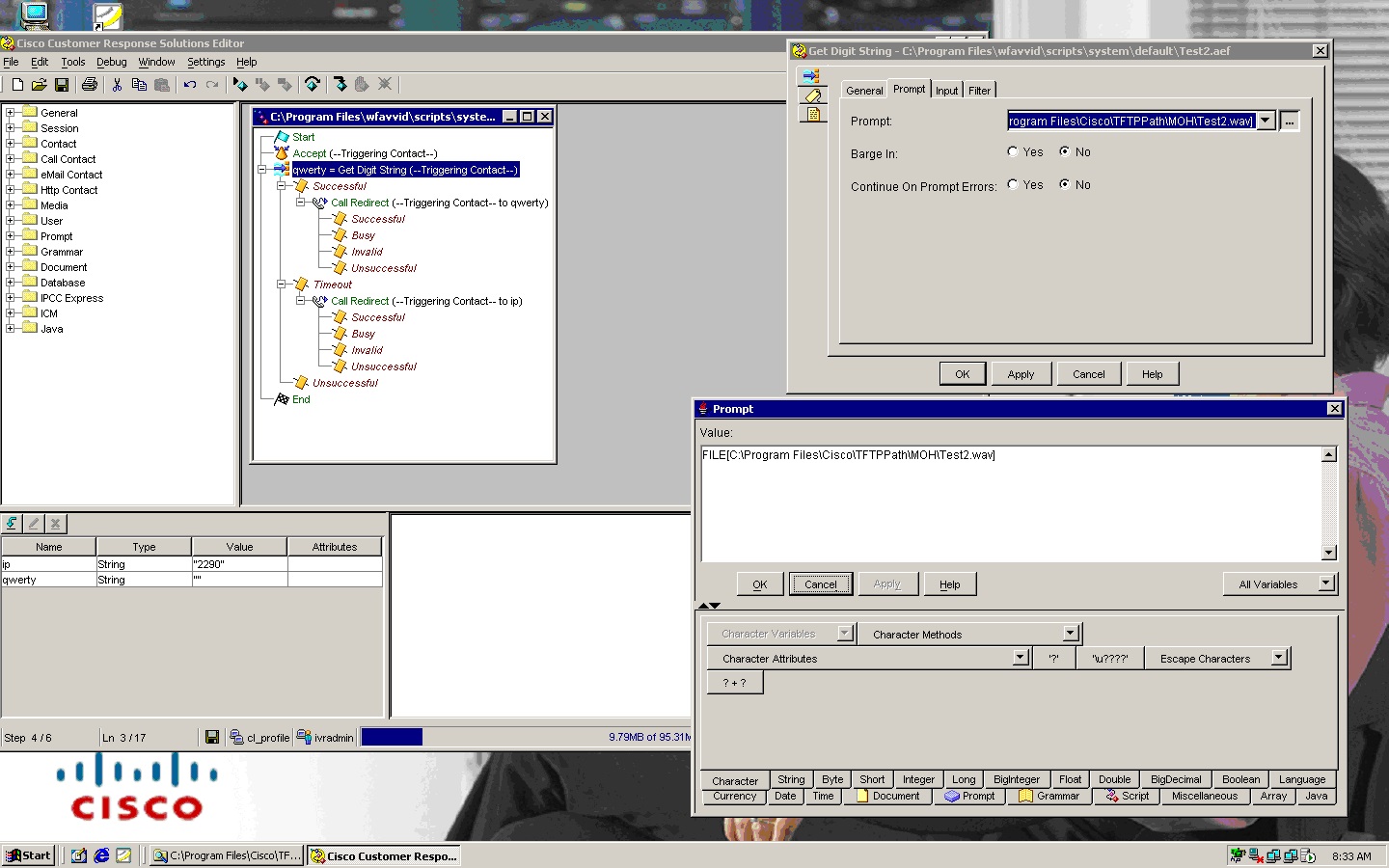This screenshot has width=1389, height=868.
Task: Set Barge In to No
Action: 1065,151
